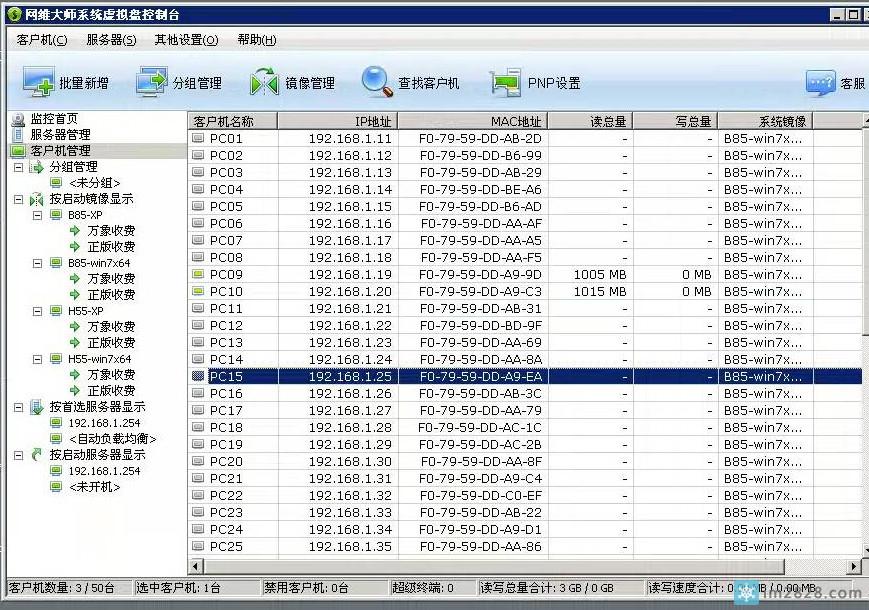Screen dimensions: 869x610
Task: Open the 客户机(C) menu
Action: point(42,40)
